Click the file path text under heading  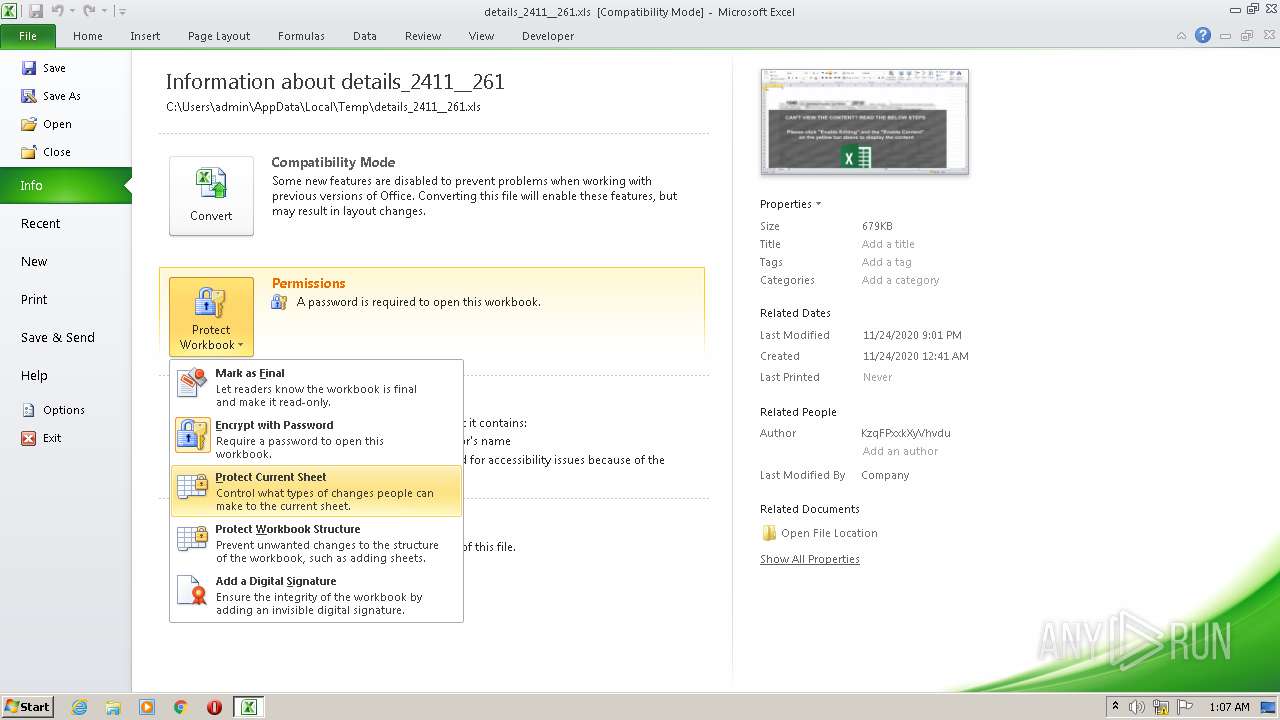point(323,106)
